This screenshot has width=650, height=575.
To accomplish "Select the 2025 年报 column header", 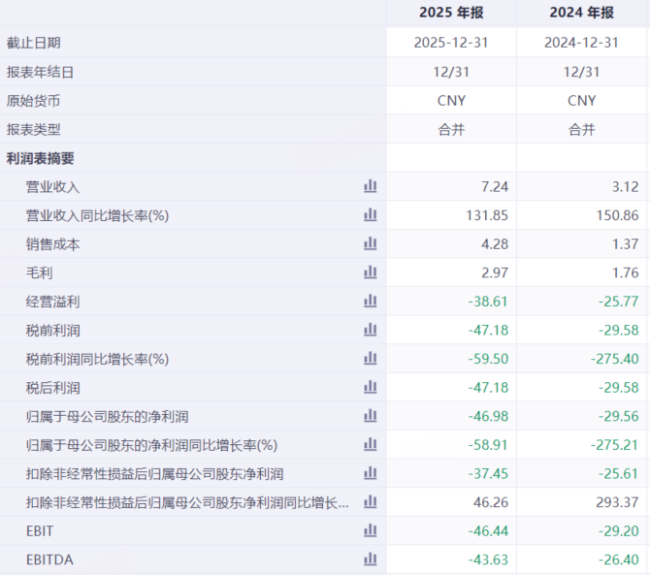I will (x=451, y=13).
